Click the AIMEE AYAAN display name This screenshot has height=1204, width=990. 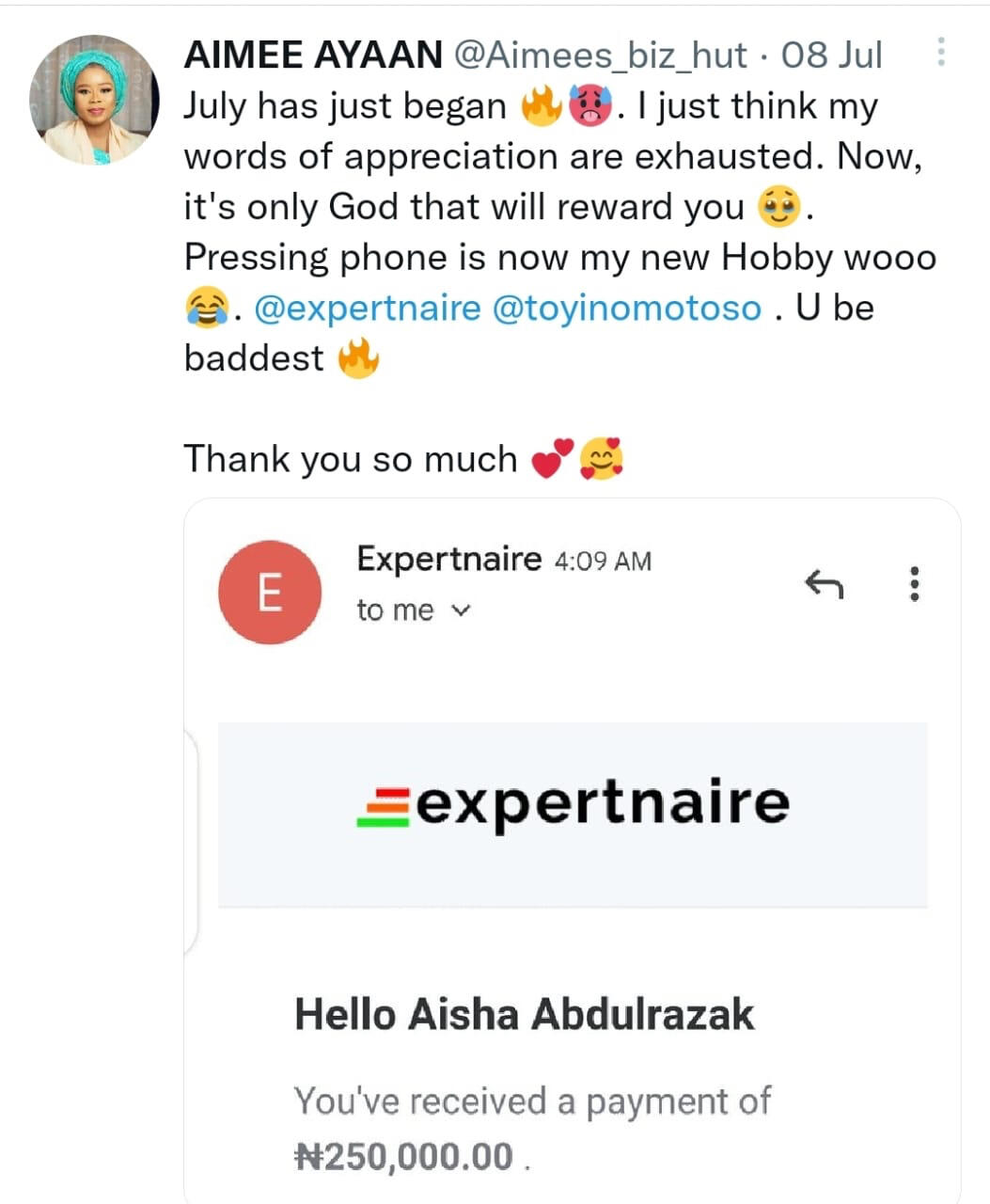(313, 55)
